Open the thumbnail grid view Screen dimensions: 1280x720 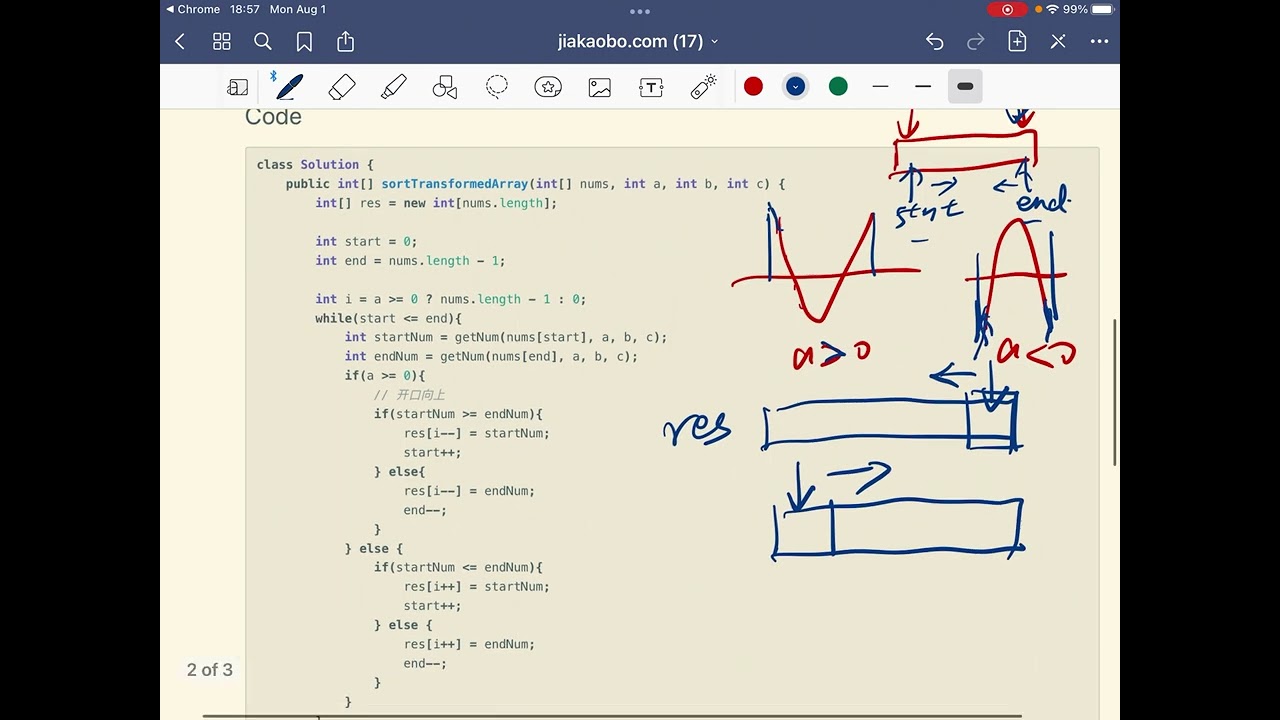[x=222, y=41]
